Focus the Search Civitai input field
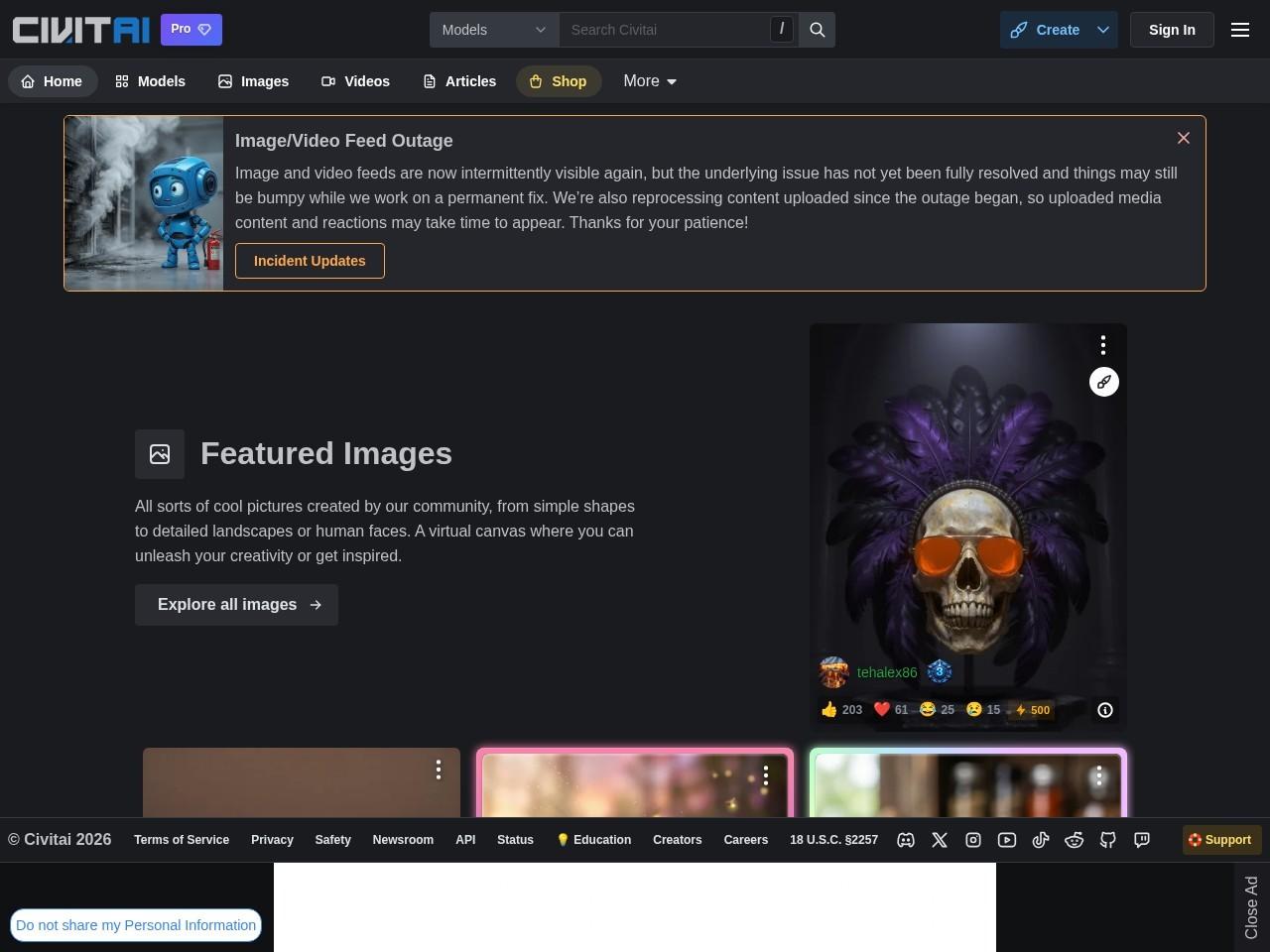1270x952 pixels. [665, 30]
